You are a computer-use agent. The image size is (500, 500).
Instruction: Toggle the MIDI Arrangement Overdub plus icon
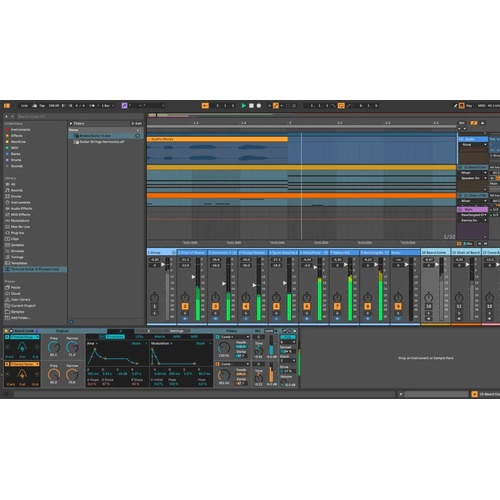(269, 106)
